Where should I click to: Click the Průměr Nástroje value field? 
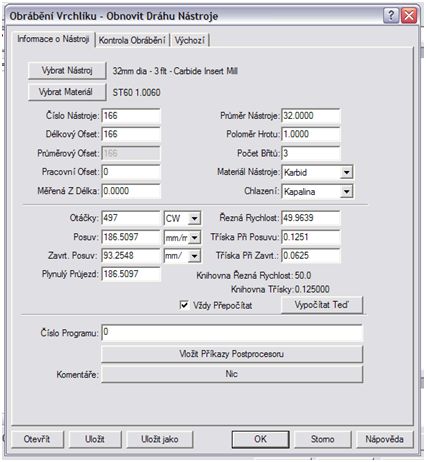tap(311, 116)
